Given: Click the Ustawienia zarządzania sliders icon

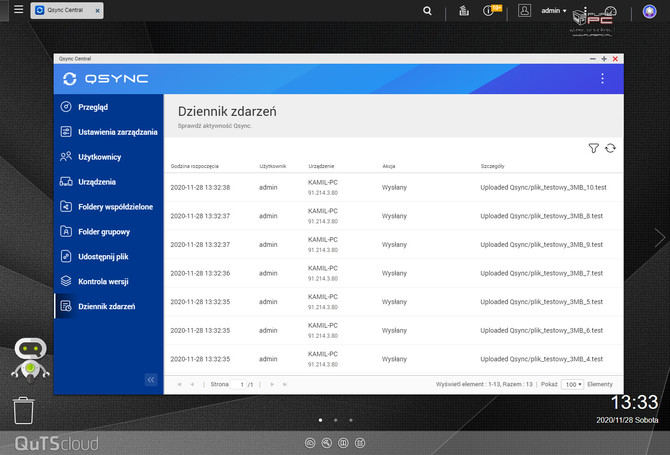Looking at the screenshot, I should pos(66,132).
